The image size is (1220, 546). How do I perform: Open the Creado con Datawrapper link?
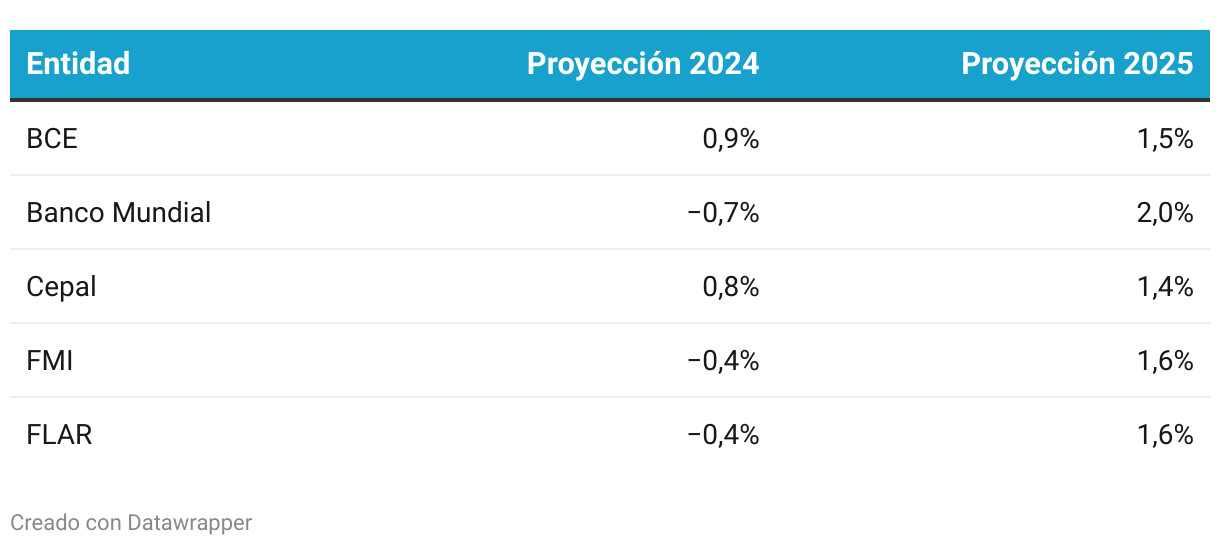coord(131,522)
